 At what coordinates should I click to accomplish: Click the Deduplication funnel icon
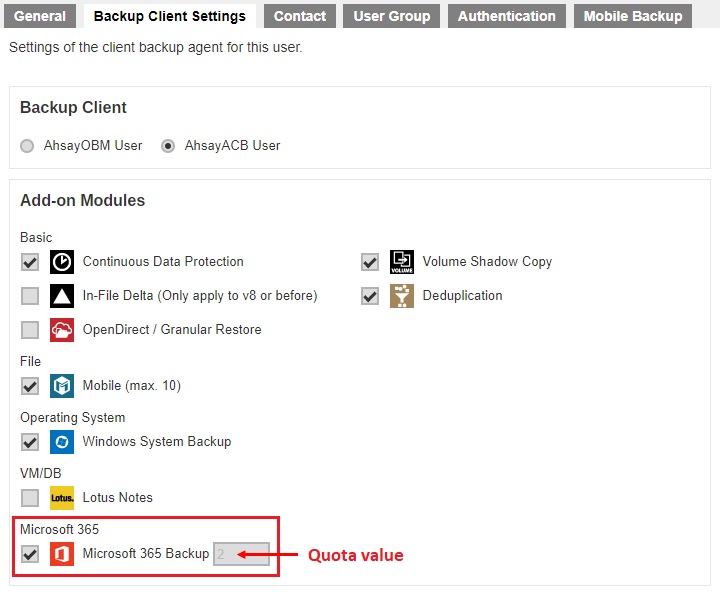pyautogui.click(x=401, y=296)
